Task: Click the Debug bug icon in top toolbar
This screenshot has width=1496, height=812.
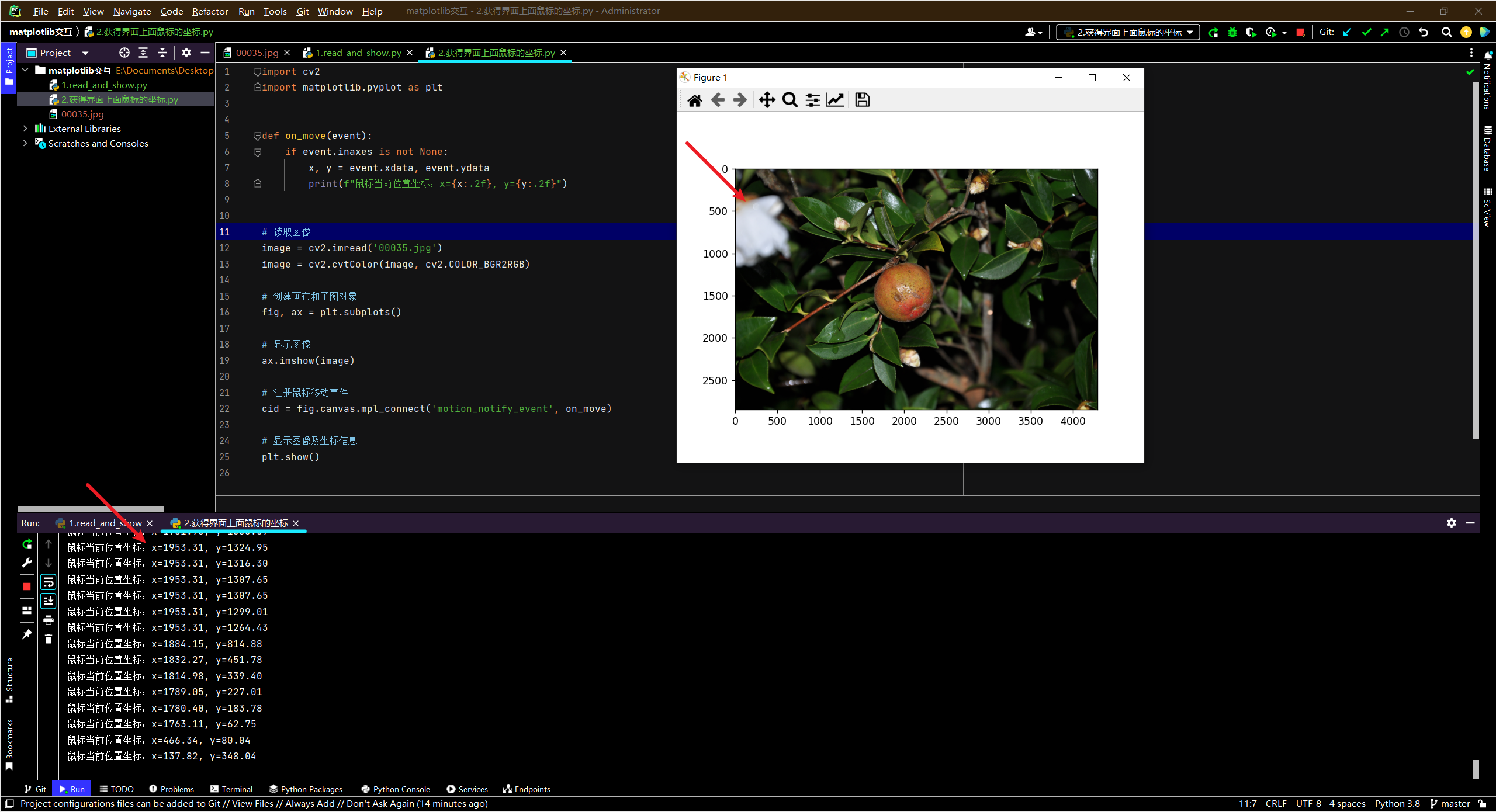Action: (x=1232, y=33)
